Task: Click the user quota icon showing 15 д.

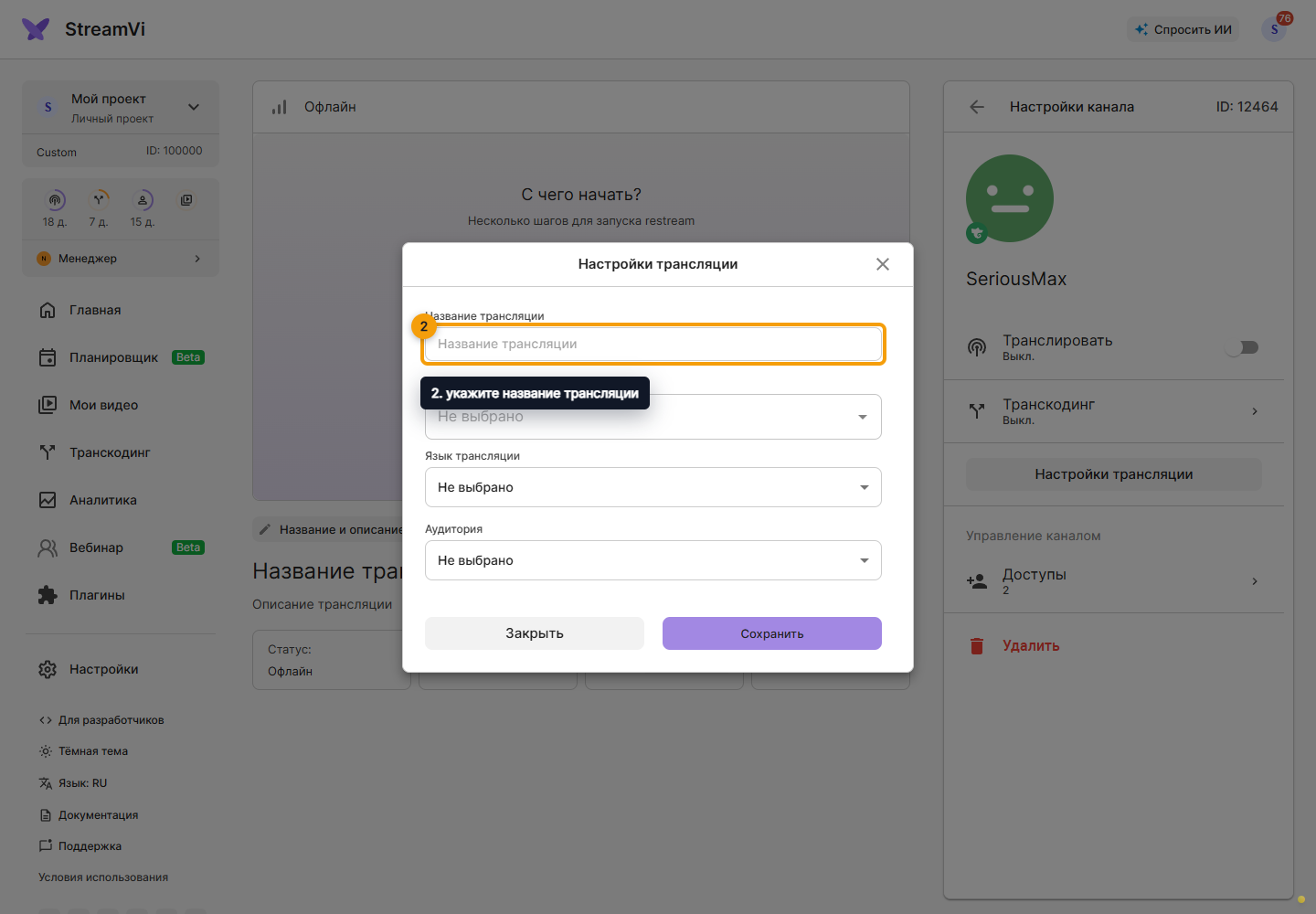Action: tap(143, 200)
